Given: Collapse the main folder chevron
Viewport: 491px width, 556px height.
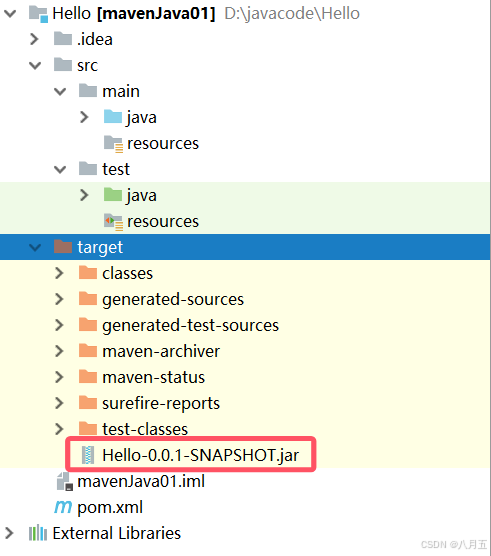Looking at the screenshot, I should coord(60,91).
